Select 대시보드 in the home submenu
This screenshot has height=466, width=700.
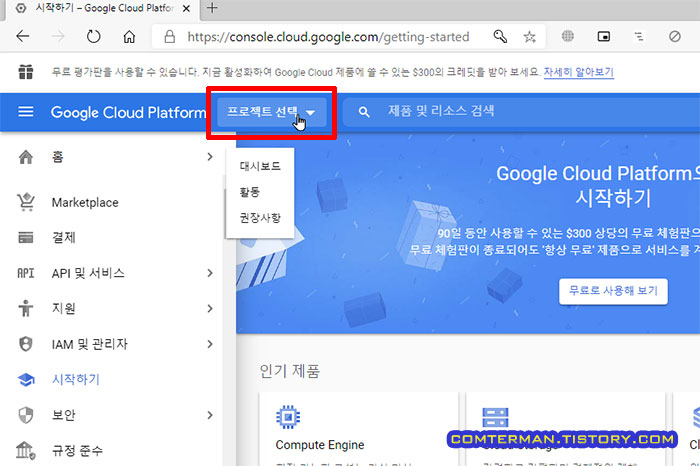(260, 166)
